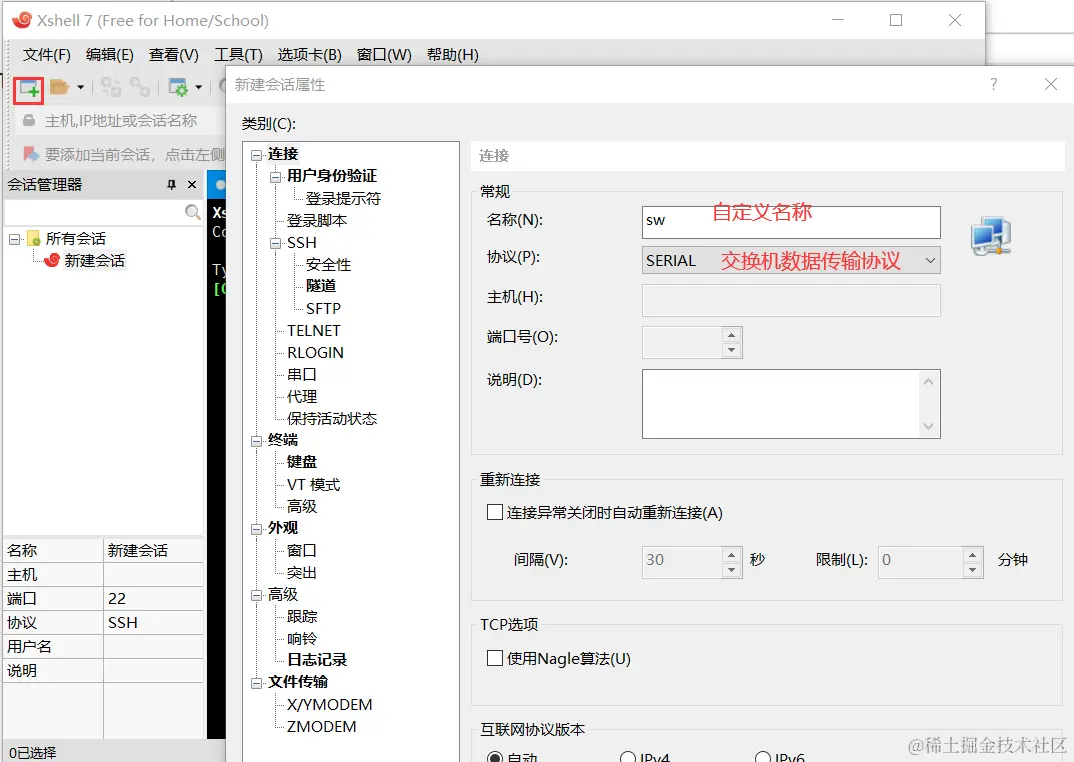The height and width of the screenshot is (762, 1074).
Task: Click the open session folder icon
Action: coord(60,88)
